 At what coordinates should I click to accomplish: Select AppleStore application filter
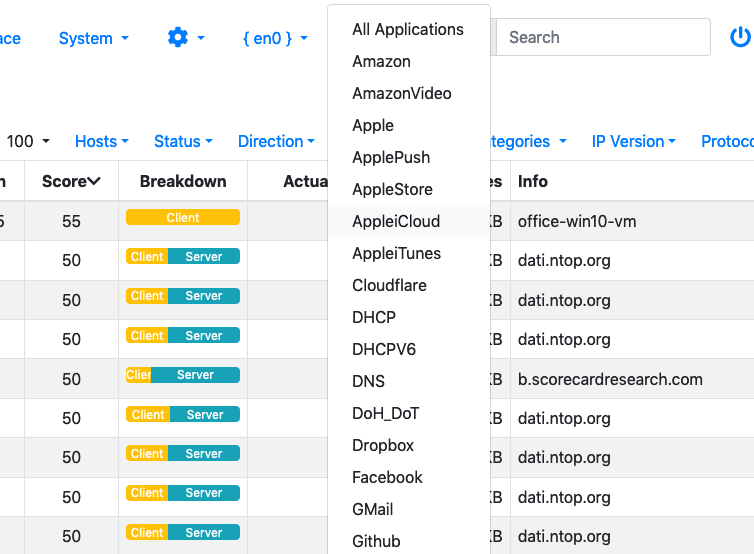coord(409,189)
